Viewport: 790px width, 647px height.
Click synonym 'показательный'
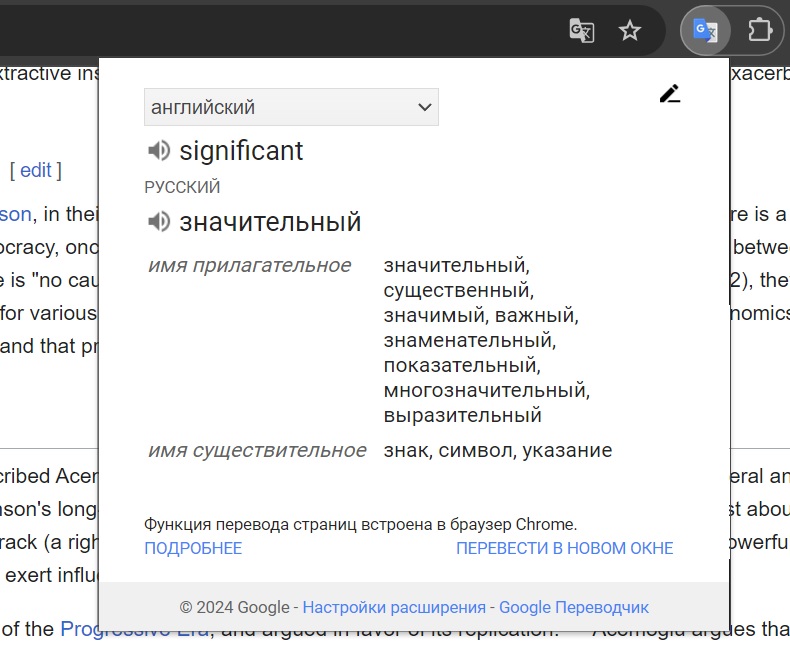tap(462, 365)
